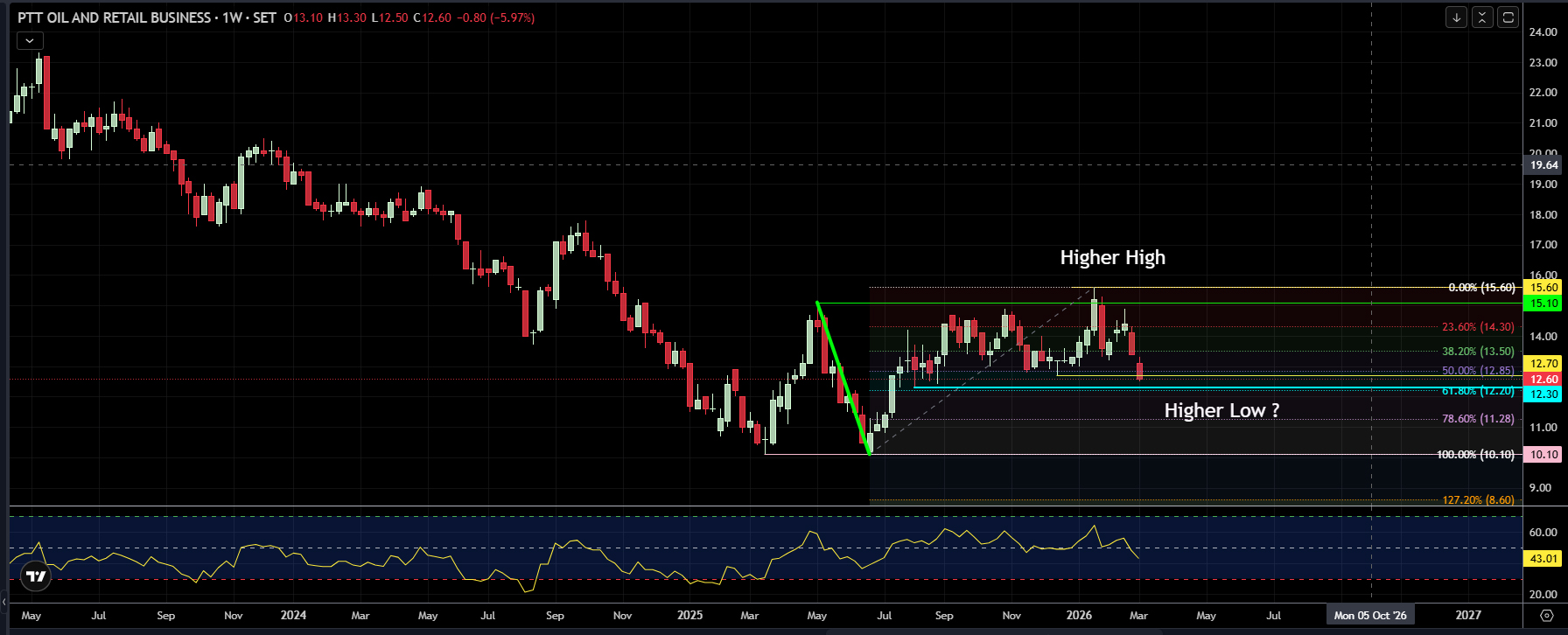Viewport: 1568px width, 635px height.
Task: Click the 2026 label on the time axis
Action: (x=1079, y=616)
